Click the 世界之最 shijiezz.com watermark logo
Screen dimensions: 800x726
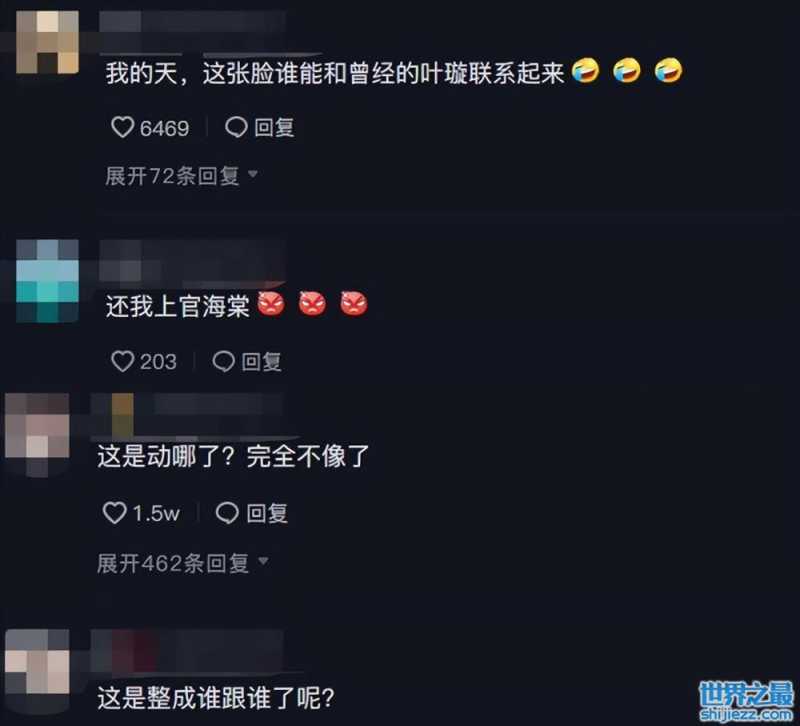746,702
